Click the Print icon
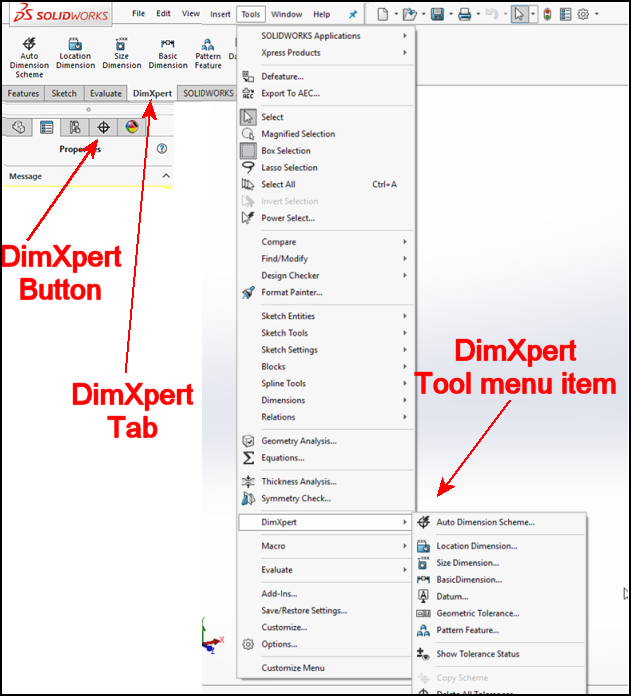Image resolution: width=631 pixels, height=696 pixels. pos(465,14)
